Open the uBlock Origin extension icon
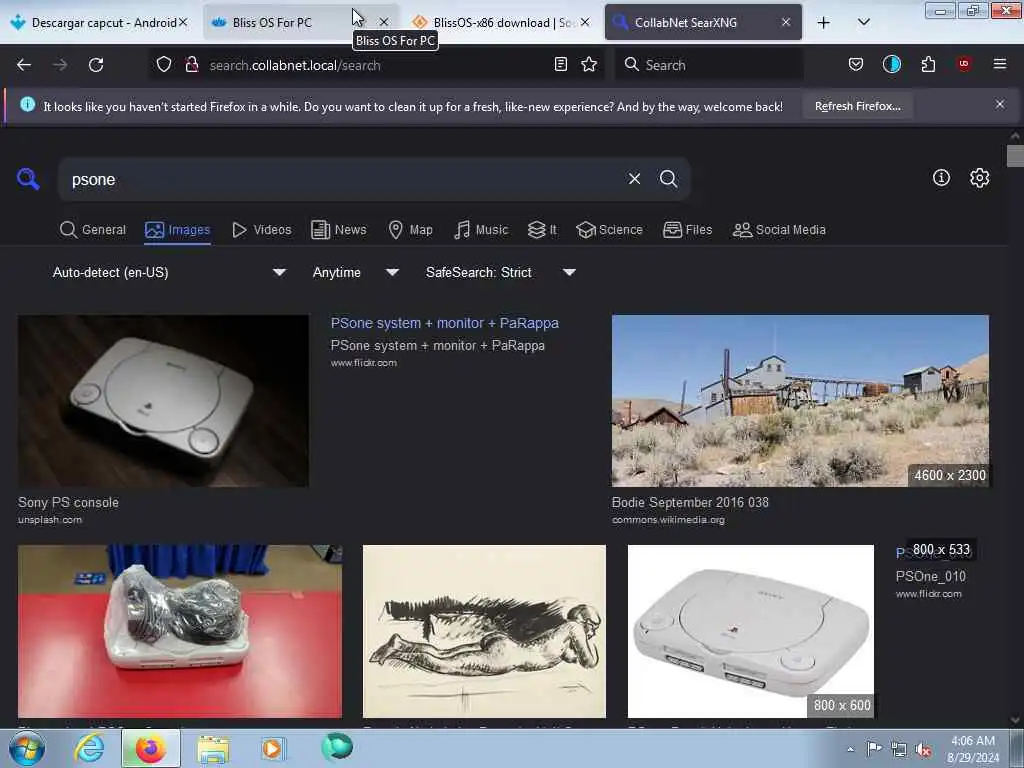 click(964, 64)
